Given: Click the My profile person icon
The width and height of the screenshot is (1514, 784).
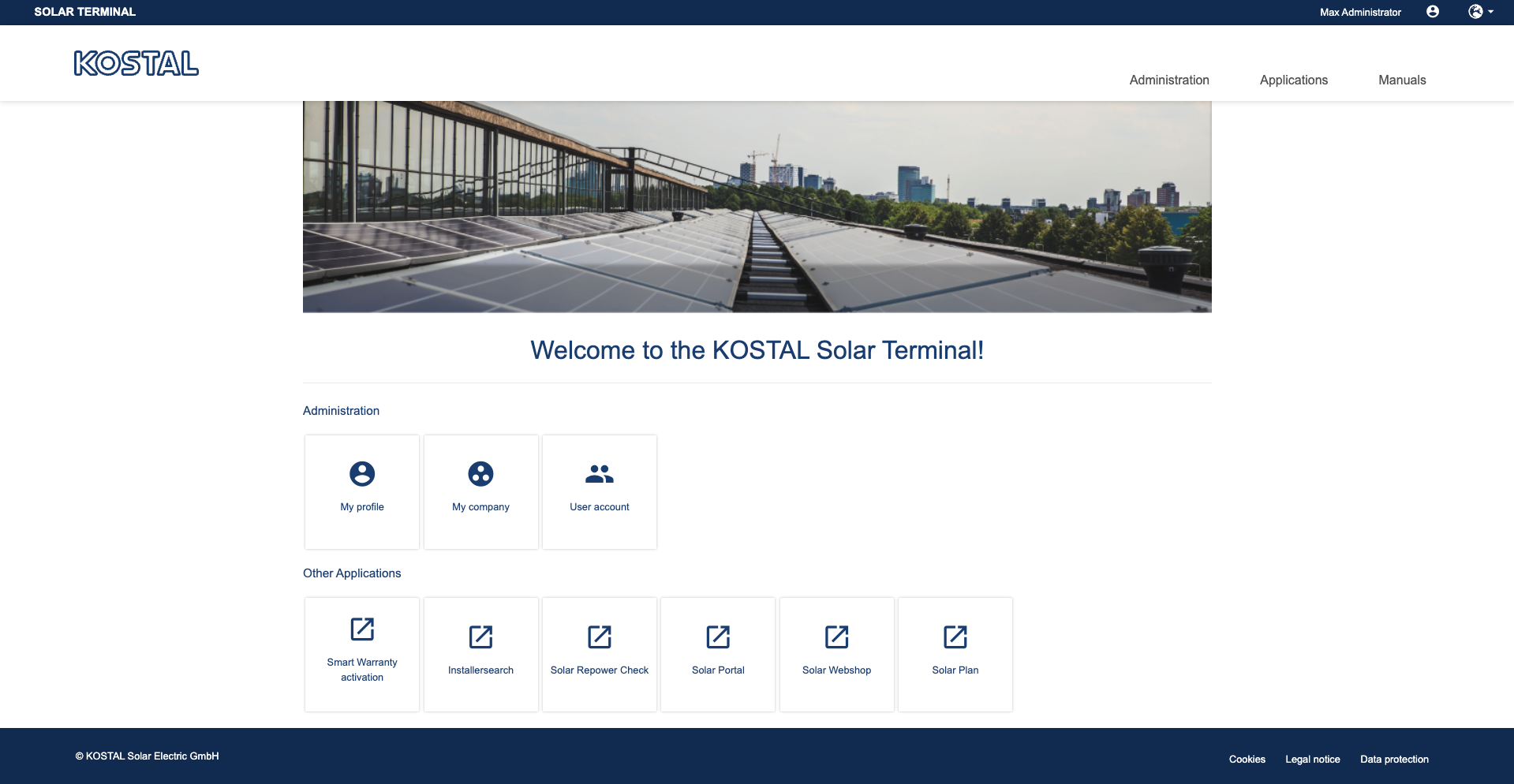Looking at the screenshot, I should 362,474.
